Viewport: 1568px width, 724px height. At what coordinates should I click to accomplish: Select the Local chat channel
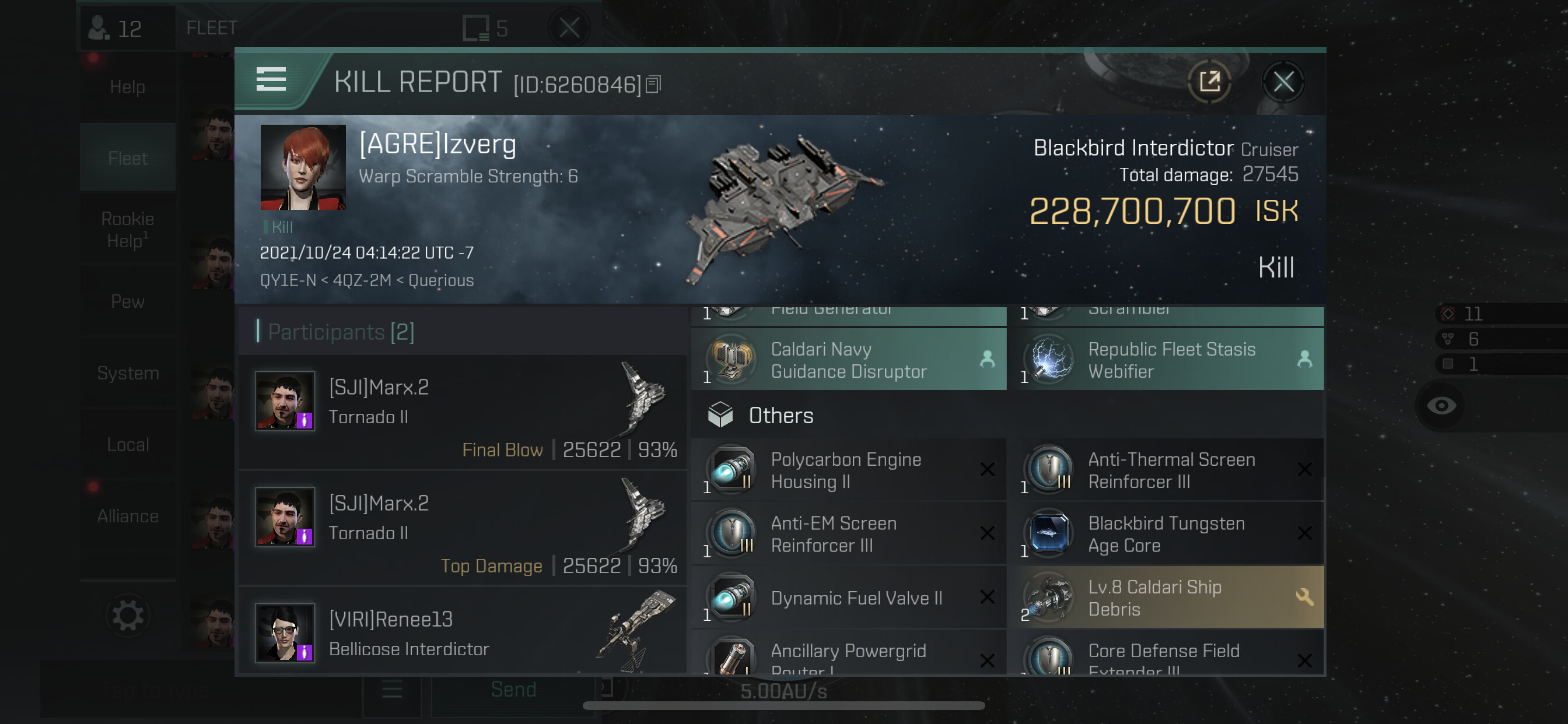[x=127, y=445]
